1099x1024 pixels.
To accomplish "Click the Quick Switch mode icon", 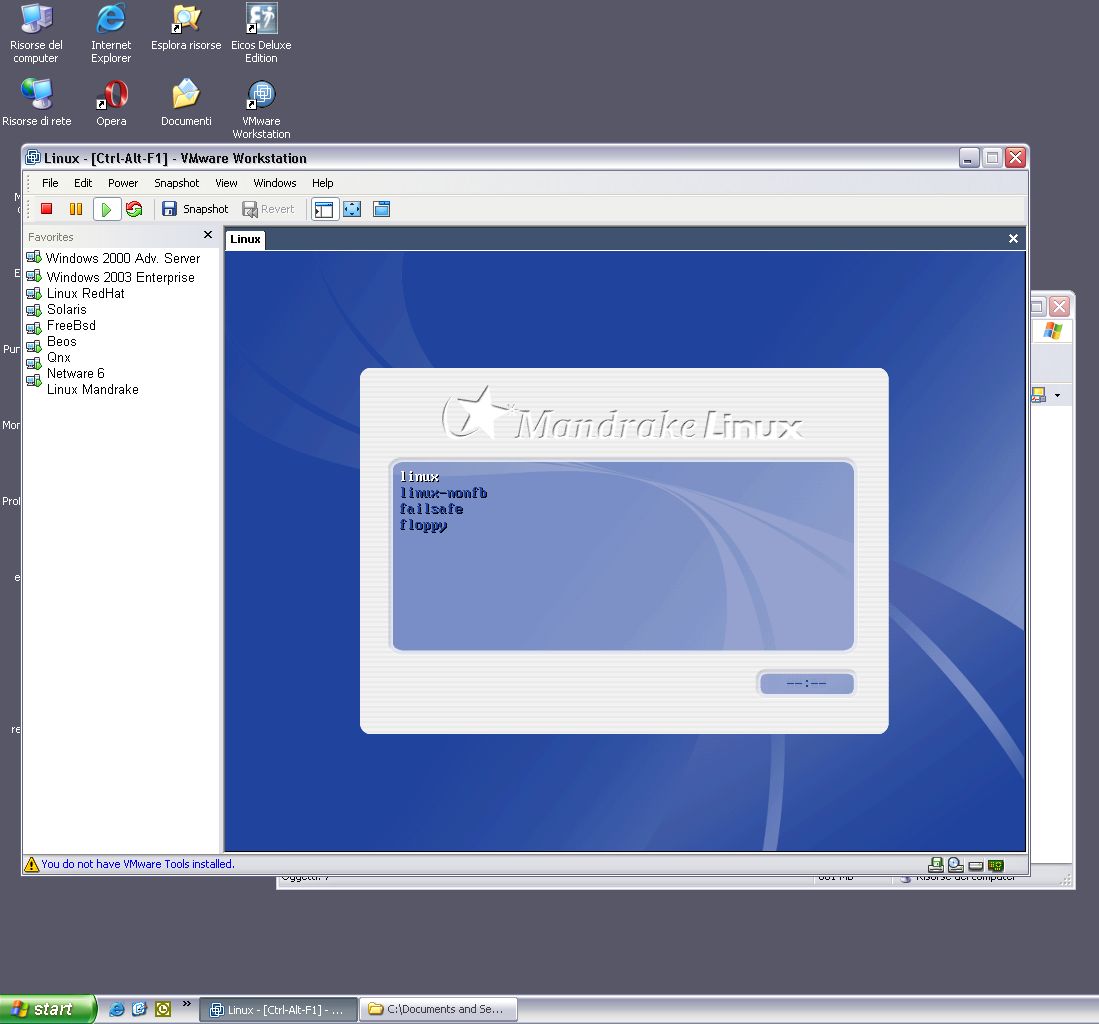I will (x=381, y=209).
